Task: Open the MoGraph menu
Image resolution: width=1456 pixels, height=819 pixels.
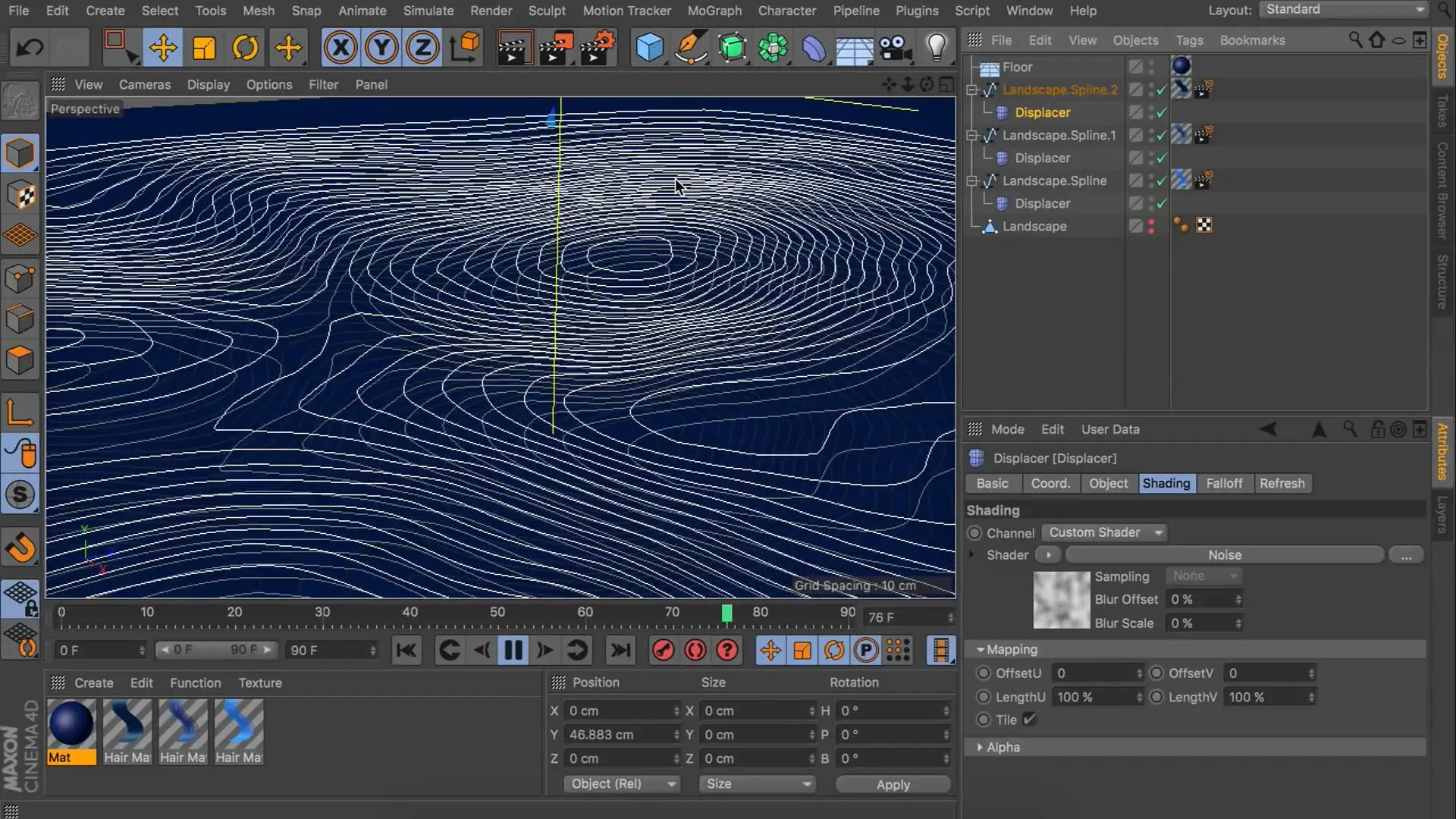Action: [x=714, y=11]
